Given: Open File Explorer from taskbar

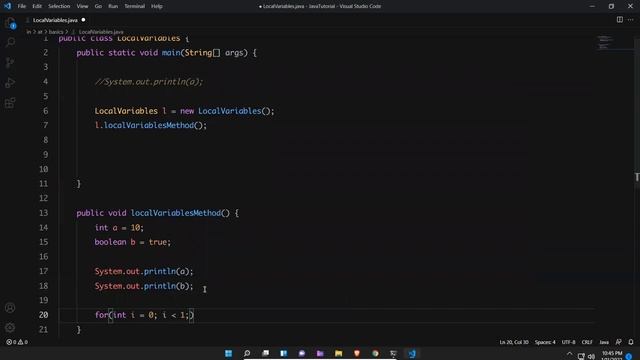Looking at the screenshot, I should [338, 353].
